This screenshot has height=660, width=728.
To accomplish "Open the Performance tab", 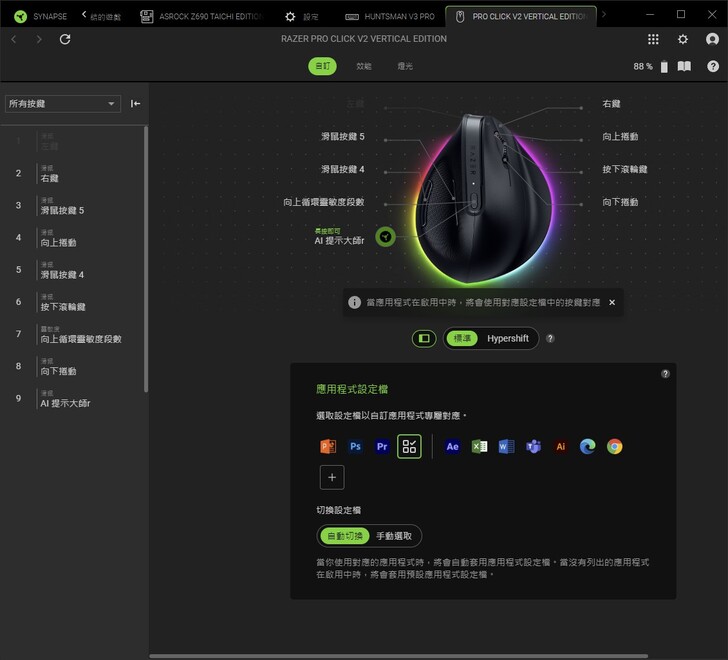I will point(364,66).
